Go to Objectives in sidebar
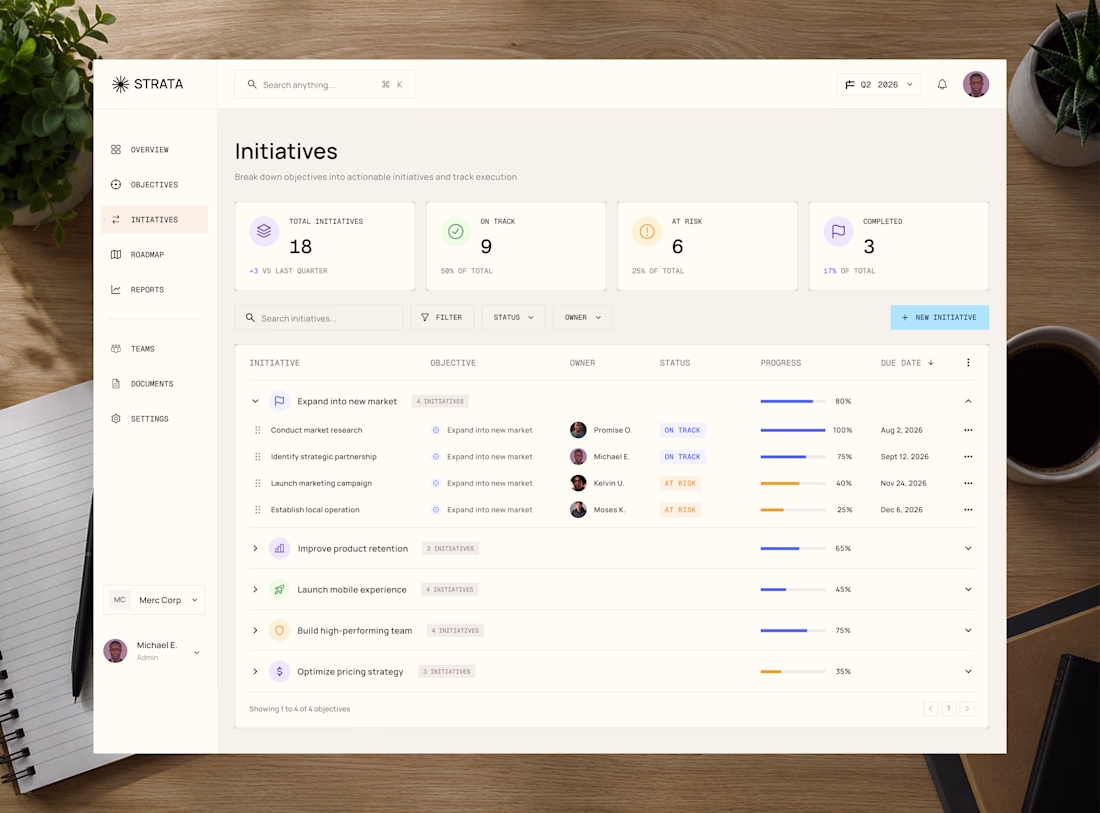Viewport: 1100px width, 813px height. [154, 184]
